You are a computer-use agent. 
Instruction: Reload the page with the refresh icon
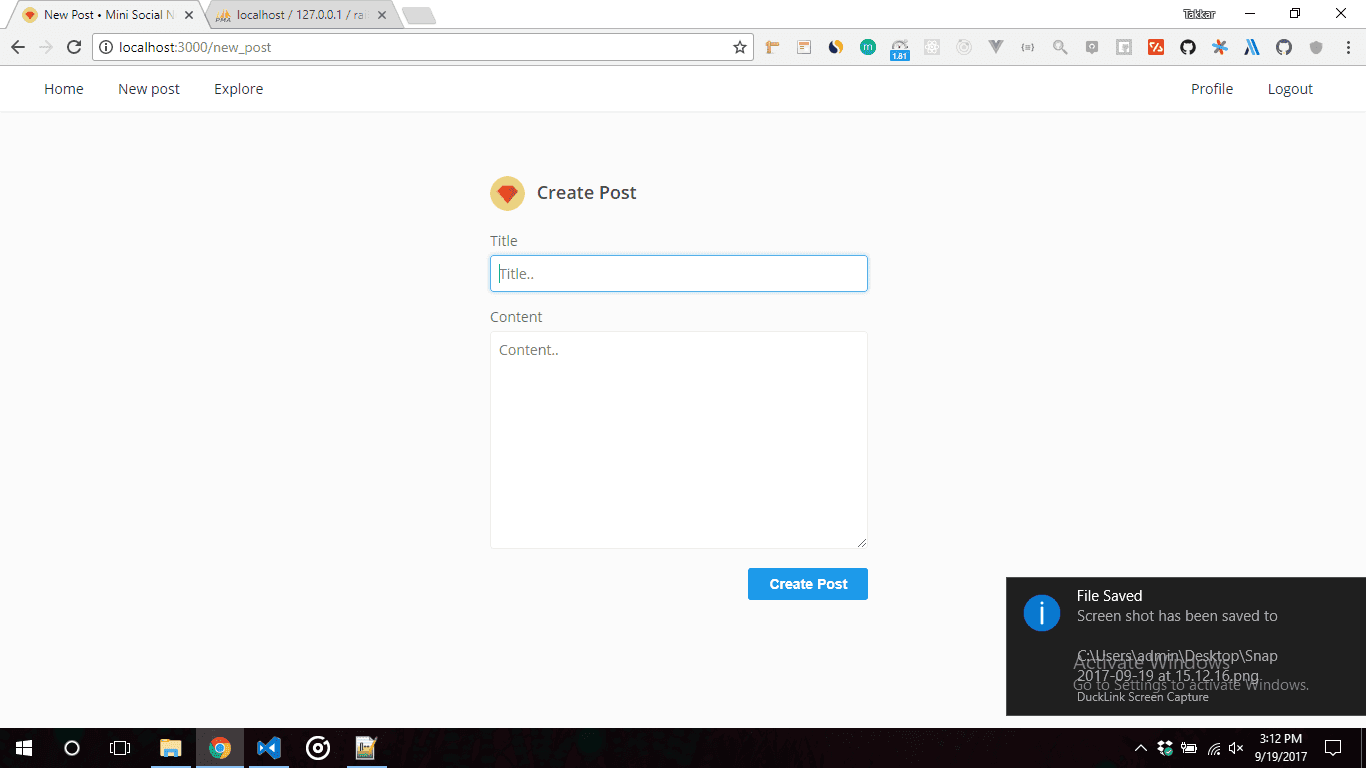[x=73, y=47]
